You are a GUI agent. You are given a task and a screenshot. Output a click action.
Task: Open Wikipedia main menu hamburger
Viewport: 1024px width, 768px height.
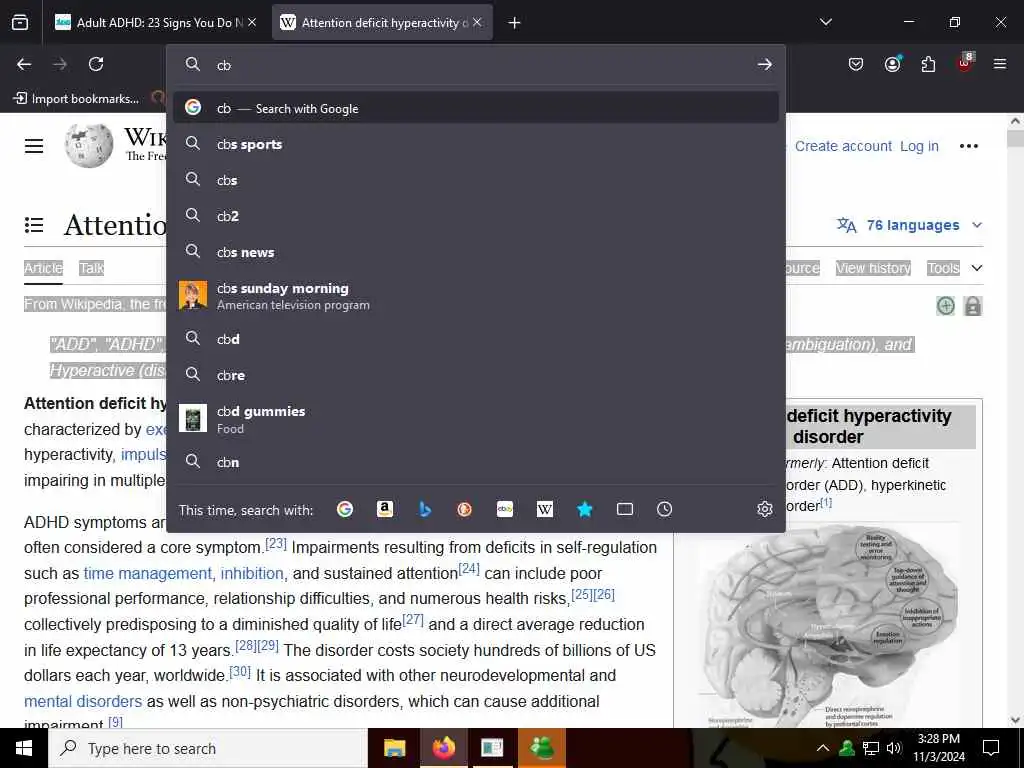point(34,146)
